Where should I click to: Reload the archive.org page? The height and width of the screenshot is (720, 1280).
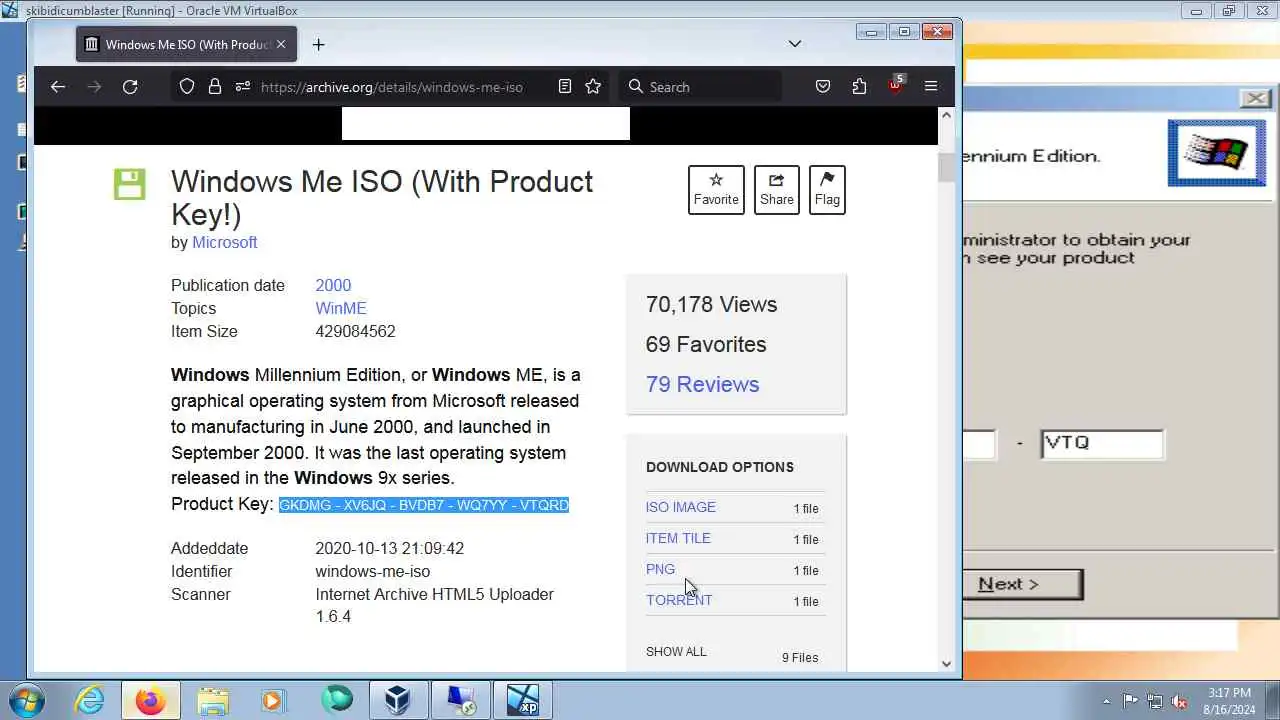pos(130,87)
